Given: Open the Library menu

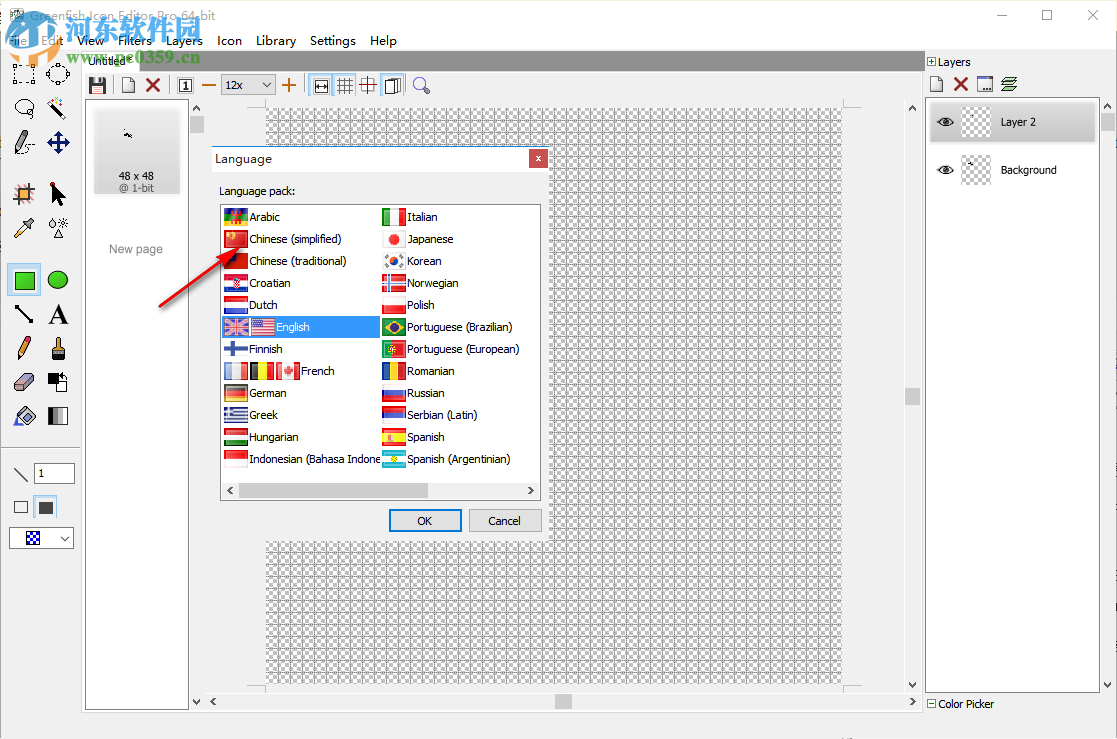Looking at the screenshot, I should pos(276,40).
